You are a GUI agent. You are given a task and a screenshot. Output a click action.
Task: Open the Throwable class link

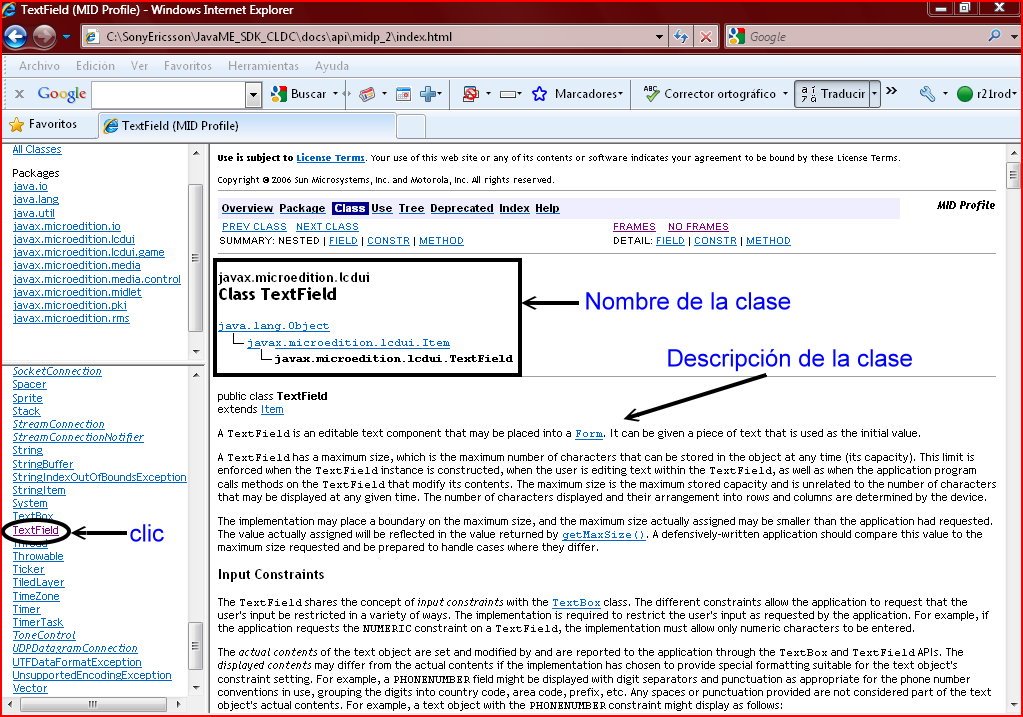tap(38, 557)
